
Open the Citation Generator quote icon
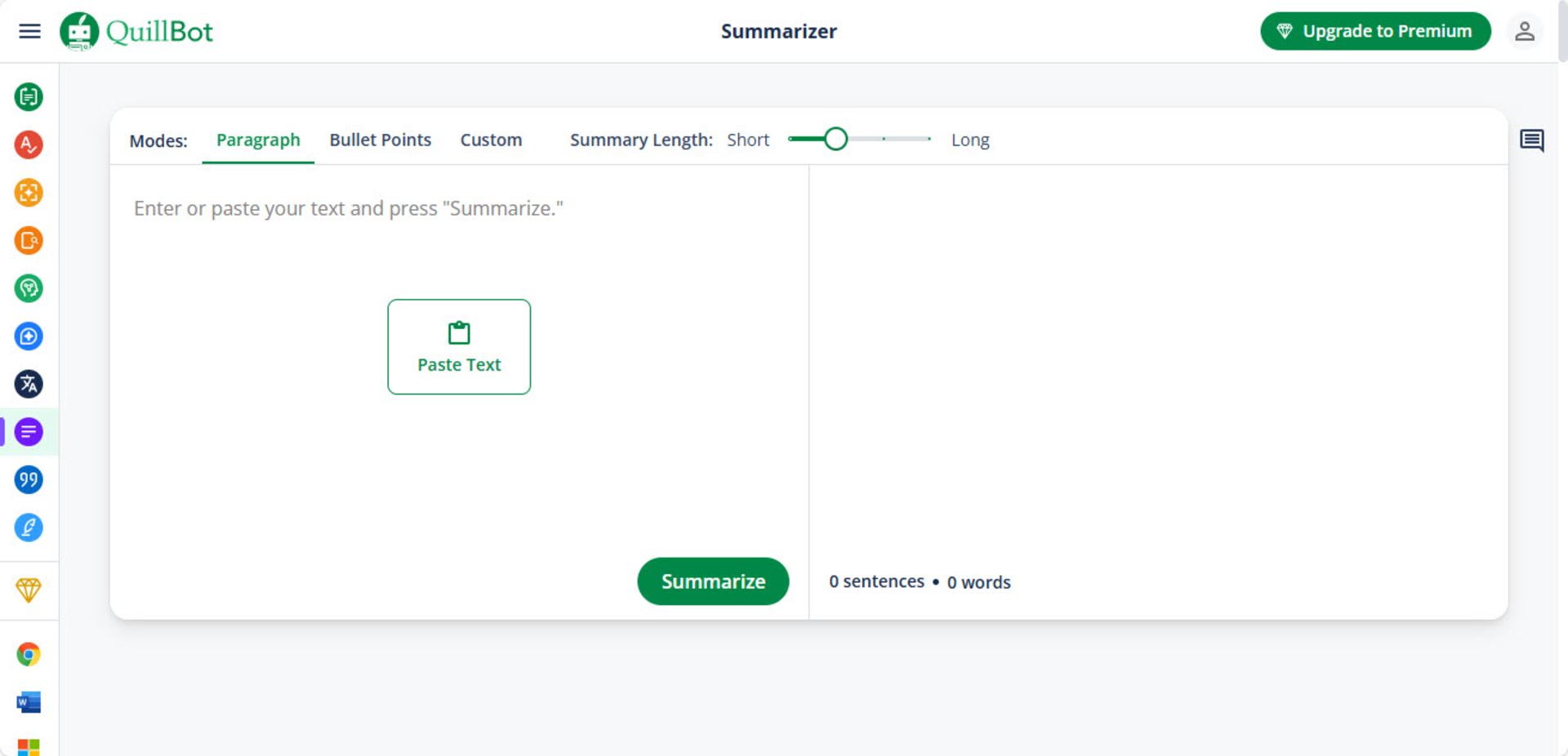[29, 480]
